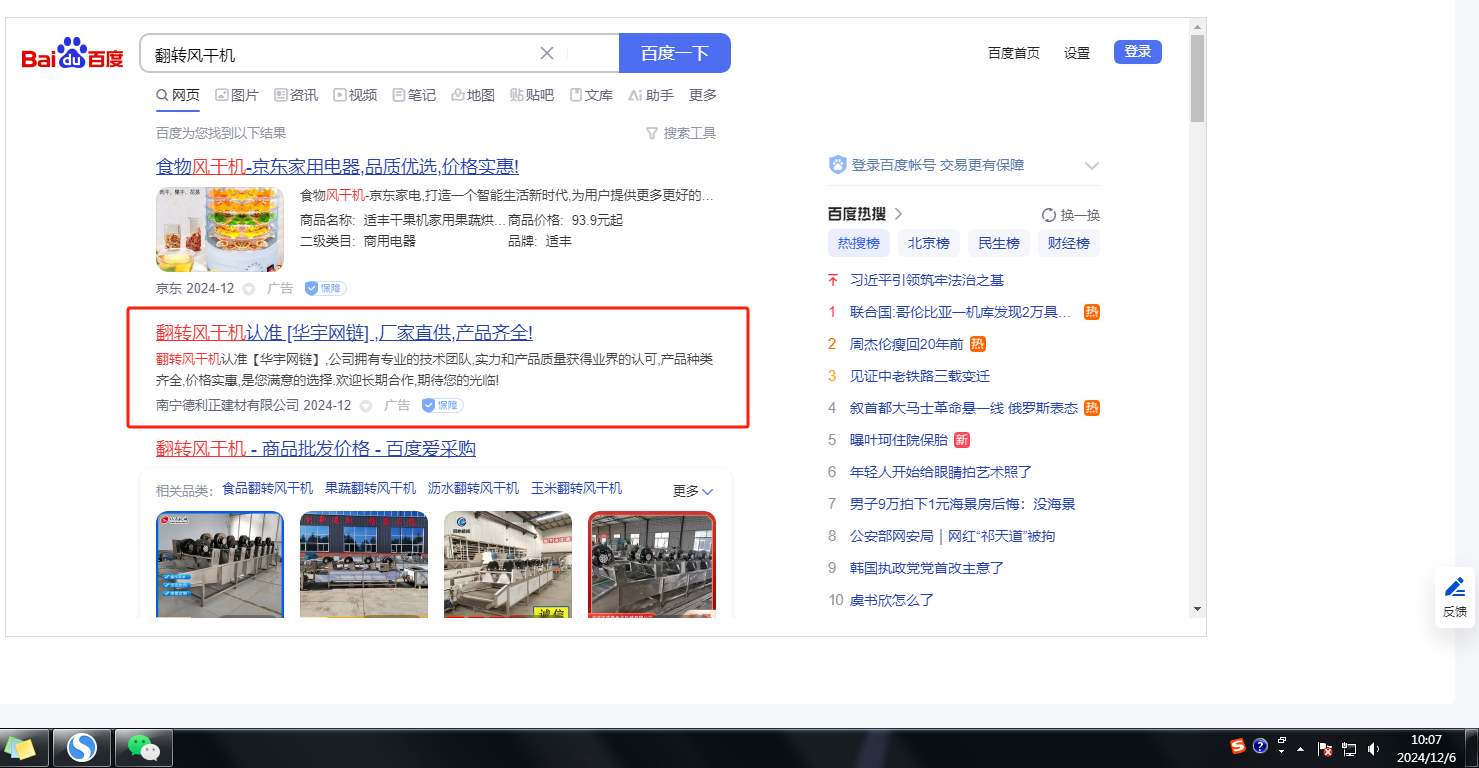Click the volume speaker icon in system tray
This screenshot has height=768, width=1479.
pos(1374,748)
